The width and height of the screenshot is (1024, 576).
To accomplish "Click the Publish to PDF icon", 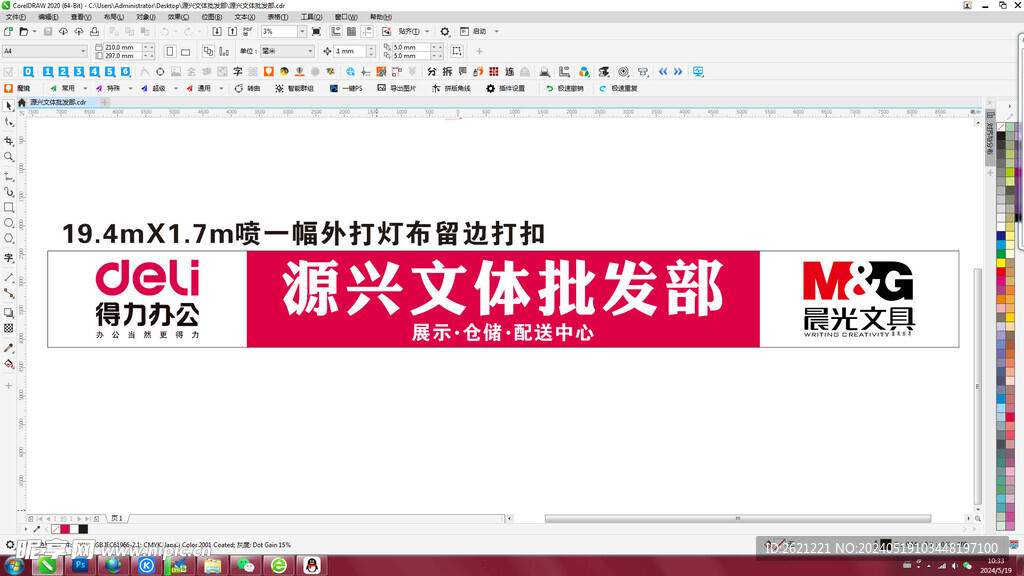I will (x=248, y=31).
